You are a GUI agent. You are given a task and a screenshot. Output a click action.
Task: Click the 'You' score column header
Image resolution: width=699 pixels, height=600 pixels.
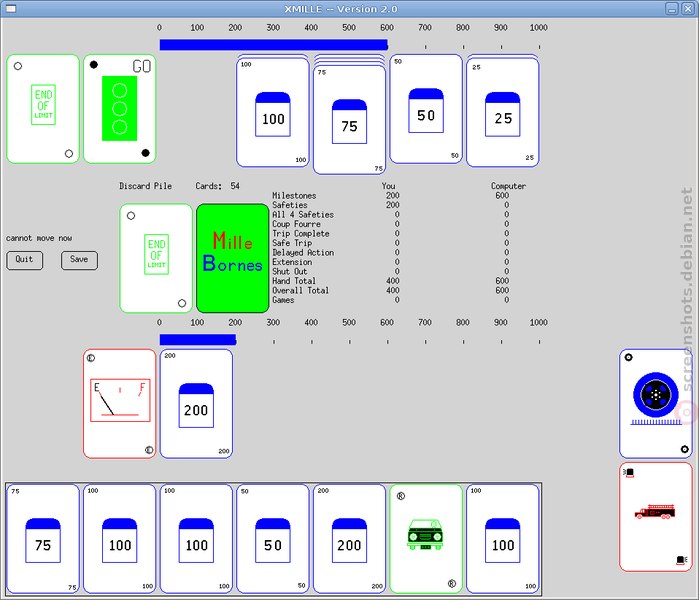click(x=388, y=186)
